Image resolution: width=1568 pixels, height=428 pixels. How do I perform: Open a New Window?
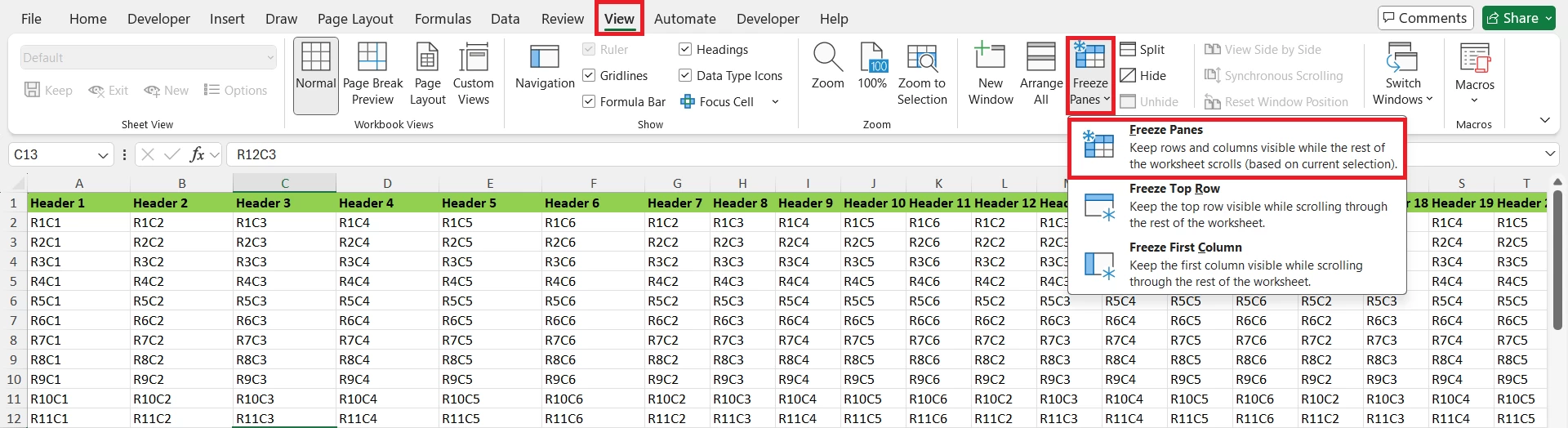click(x=991, y=75)
